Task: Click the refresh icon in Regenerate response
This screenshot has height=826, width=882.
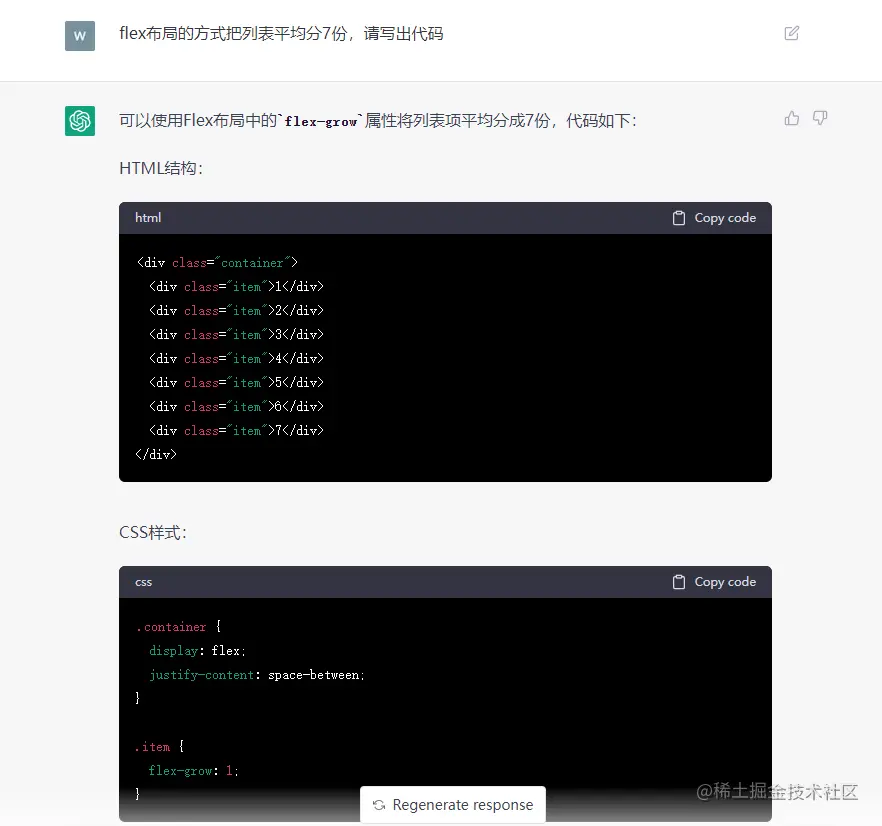Action: coord(379,805)
